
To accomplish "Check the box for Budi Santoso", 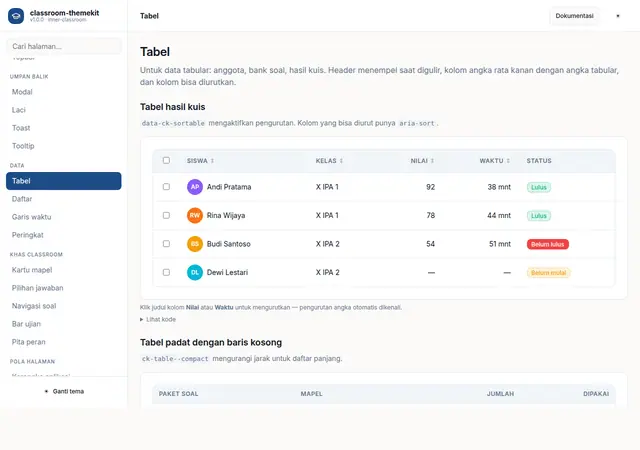I will coord(166,244).
